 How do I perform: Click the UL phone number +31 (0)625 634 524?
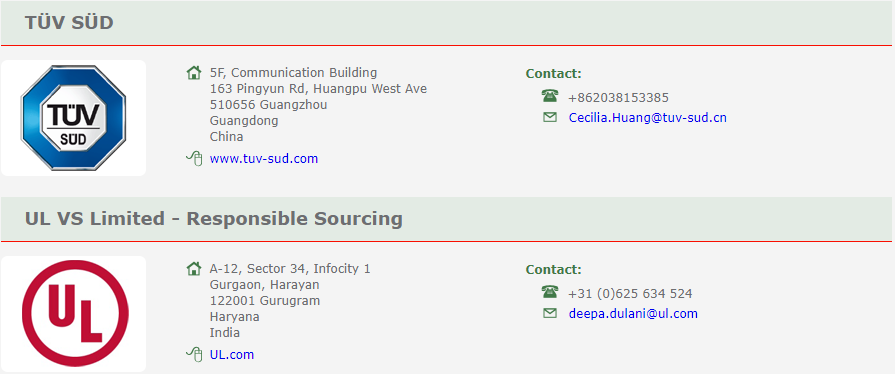point(630,294)
